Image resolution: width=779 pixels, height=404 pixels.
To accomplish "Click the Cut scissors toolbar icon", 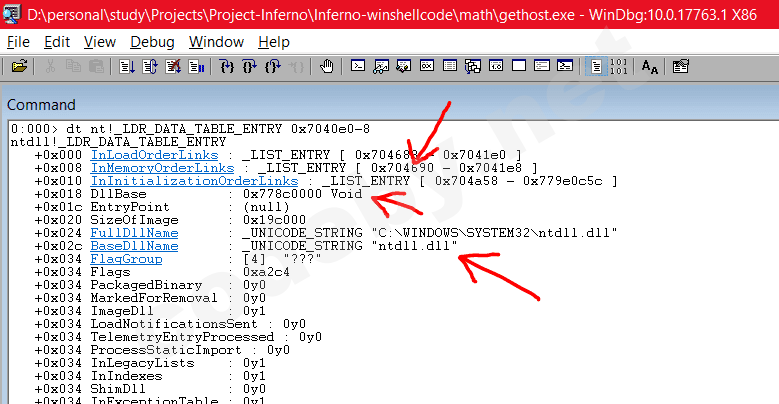I will [50, 66].
